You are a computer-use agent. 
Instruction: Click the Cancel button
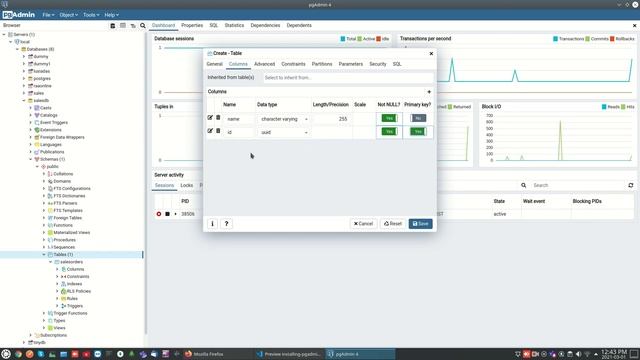[363, 224]
